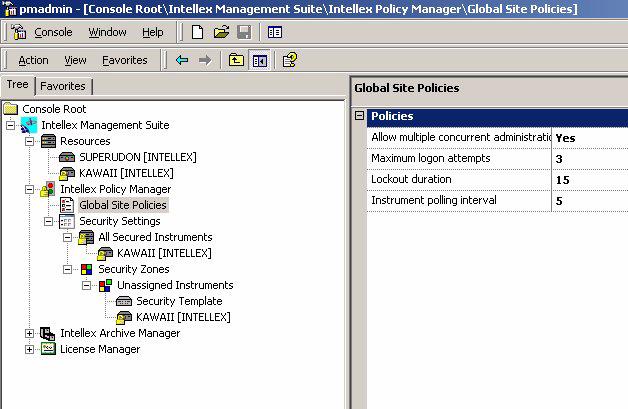This screenshot has height=409, width=628.
Task: Open the Help menu
Action: click(153, 32)
